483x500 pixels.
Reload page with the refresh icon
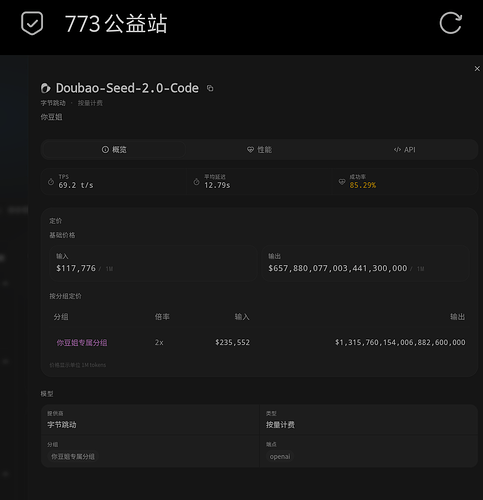tap(450, 23)
